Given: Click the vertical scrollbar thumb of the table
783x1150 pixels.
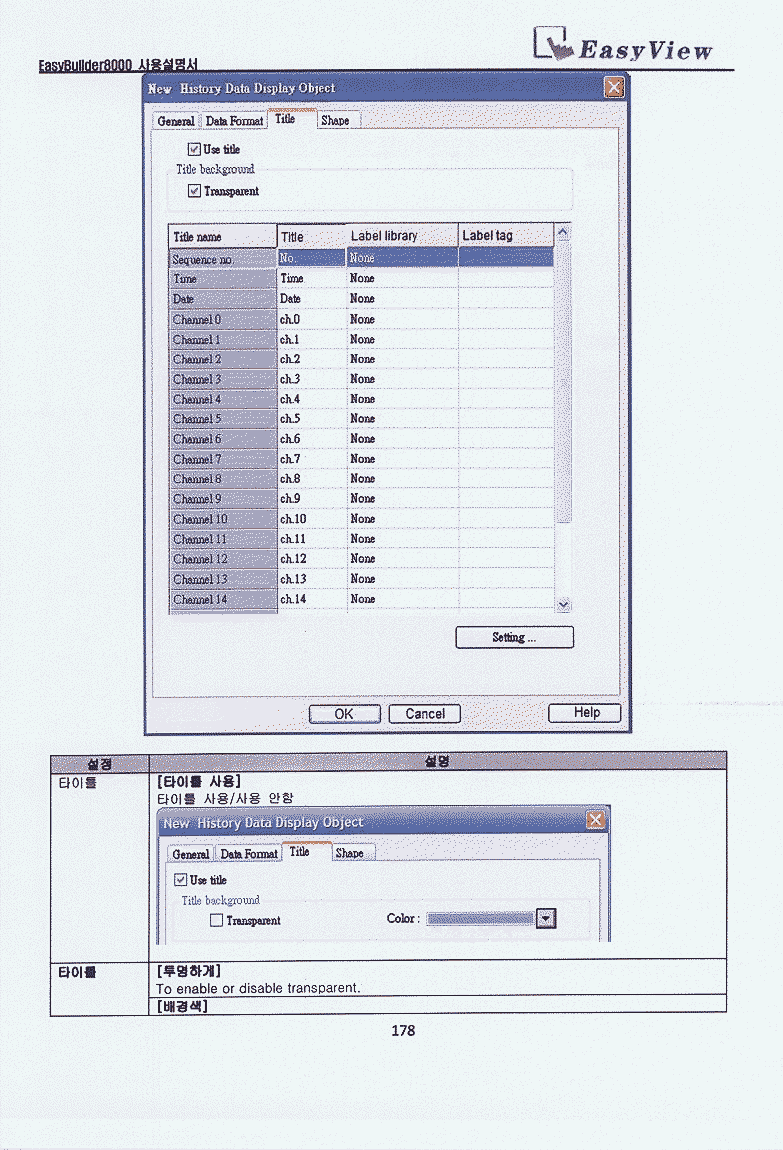Looking at the screenshot, I should point(562,381).
